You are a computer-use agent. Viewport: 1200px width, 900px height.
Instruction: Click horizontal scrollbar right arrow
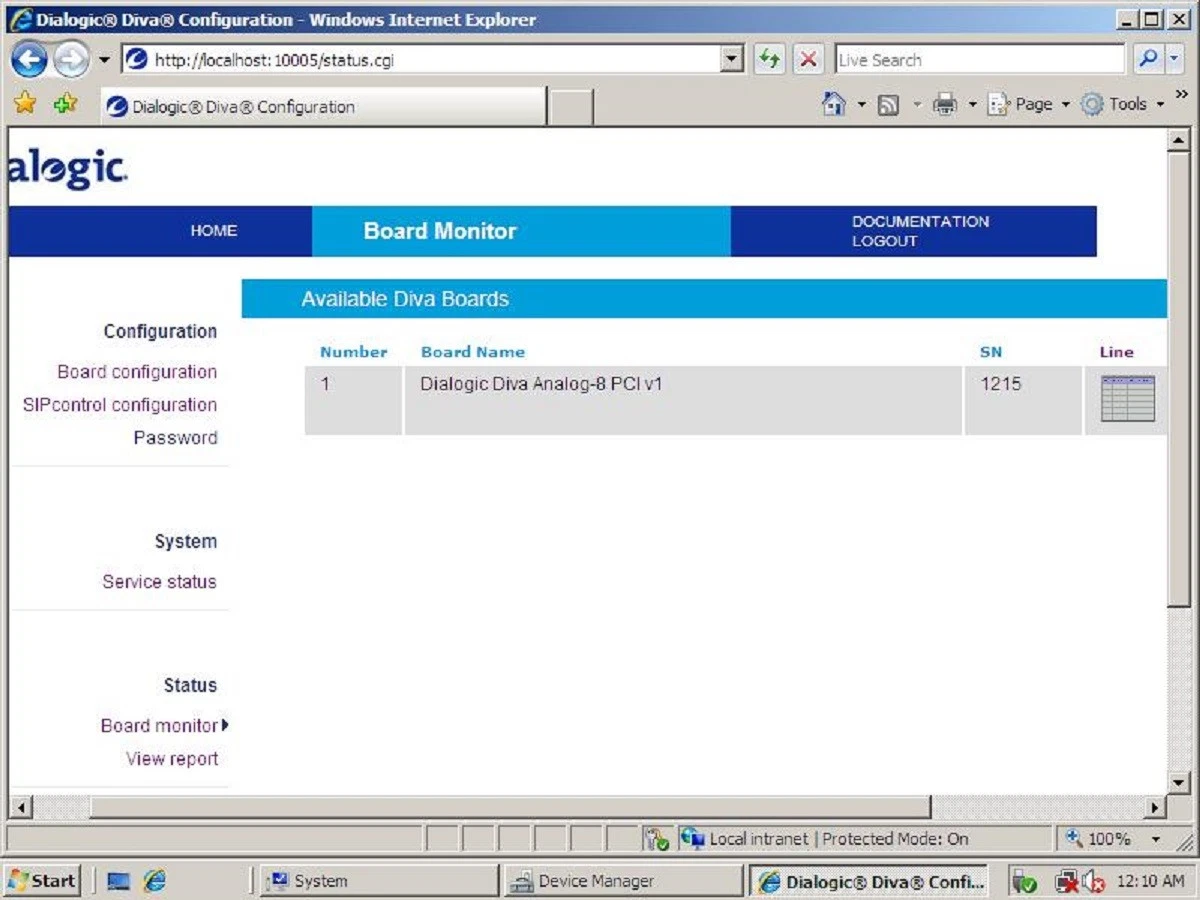[1156, 806]
